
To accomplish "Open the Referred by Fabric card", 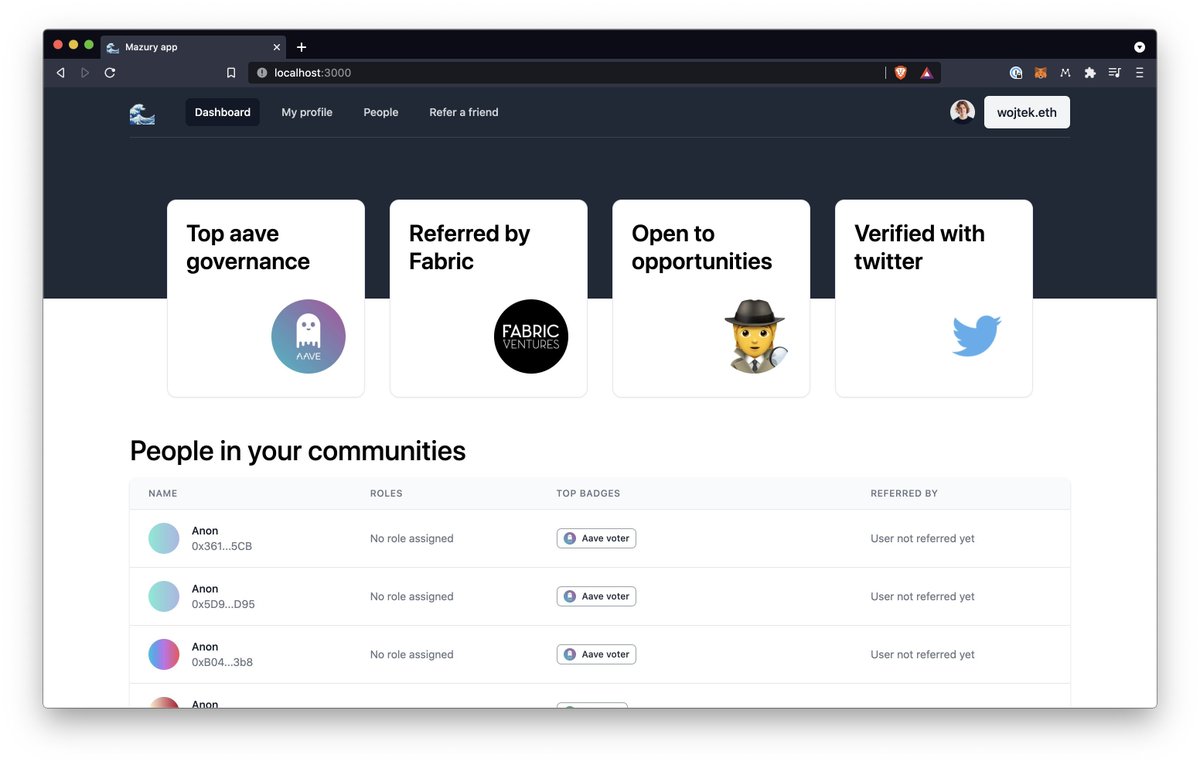I will point(488,298).
